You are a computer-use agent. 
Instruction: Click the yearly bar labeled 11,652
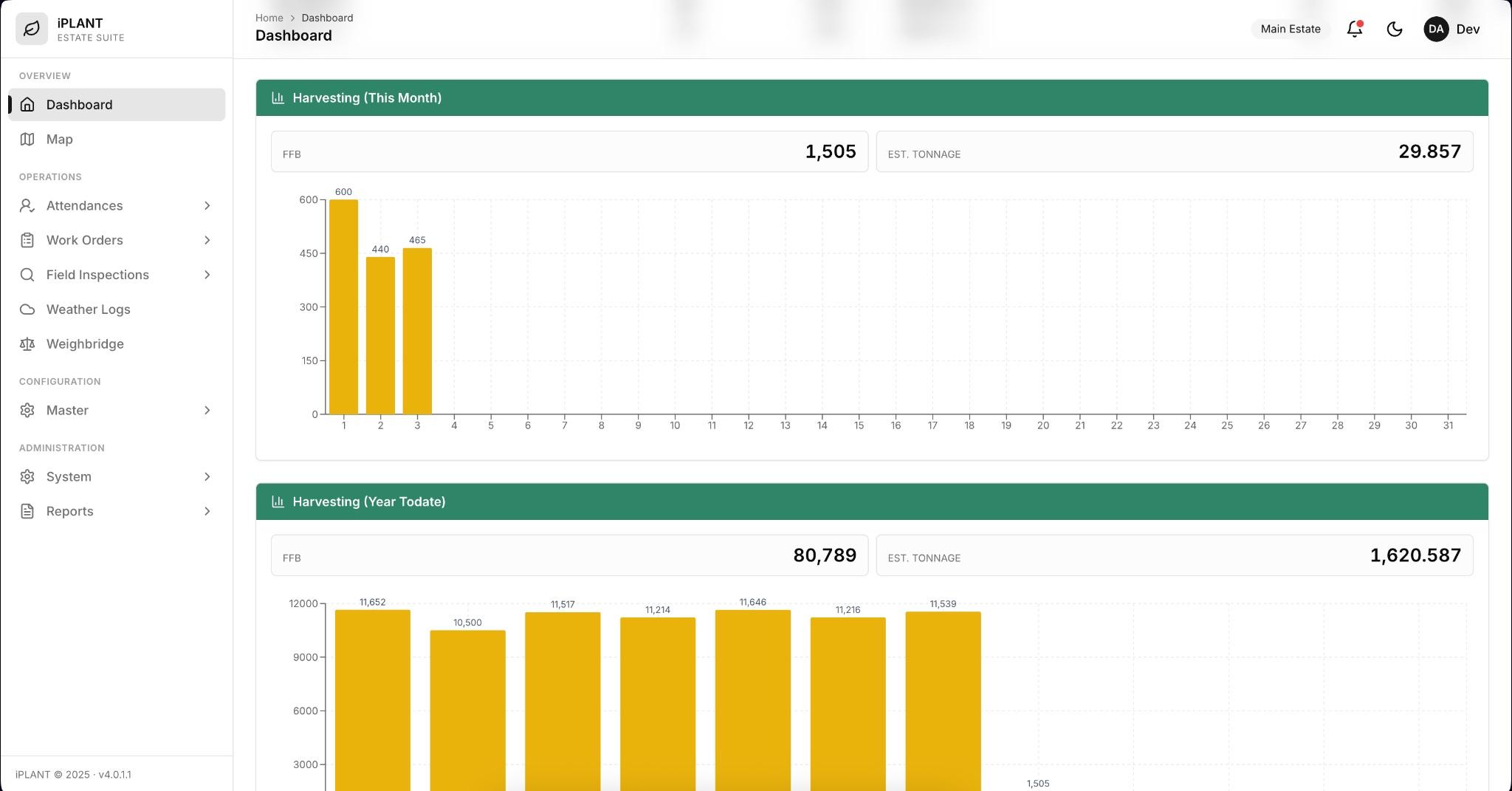[373, 700]
